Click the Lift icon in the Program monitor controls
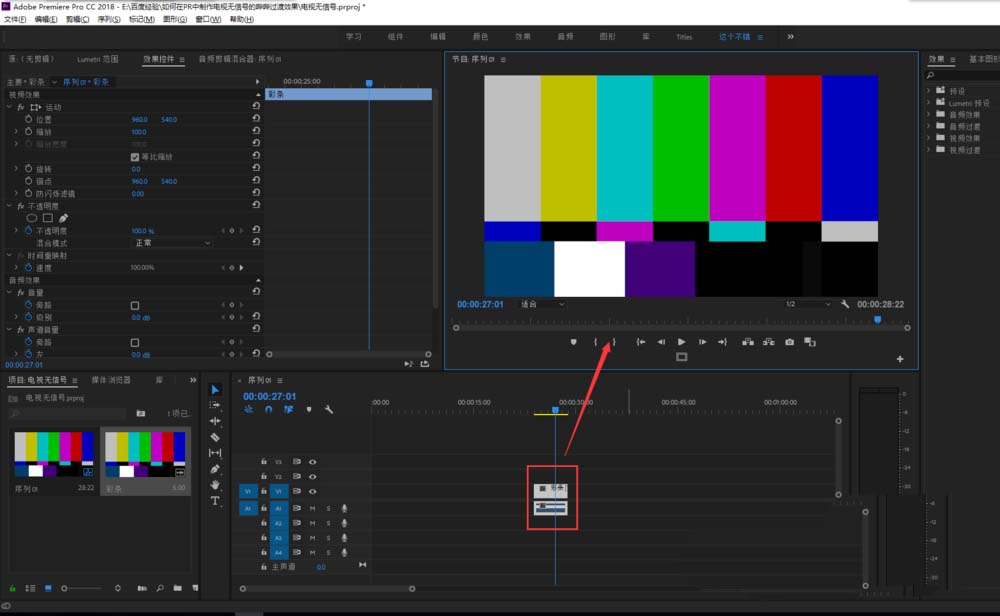This screenshot has height=616, width=1000. [747, 342]
